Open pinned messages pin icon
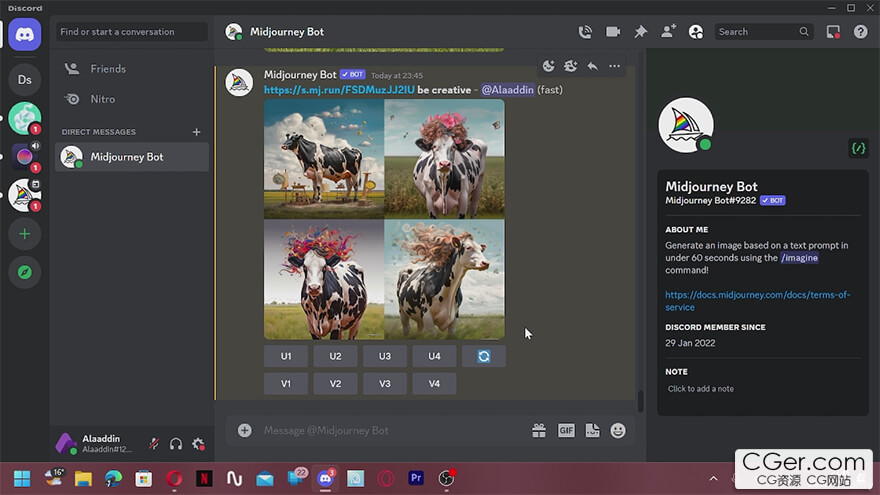The image size is (880, 495). [640, 32]
